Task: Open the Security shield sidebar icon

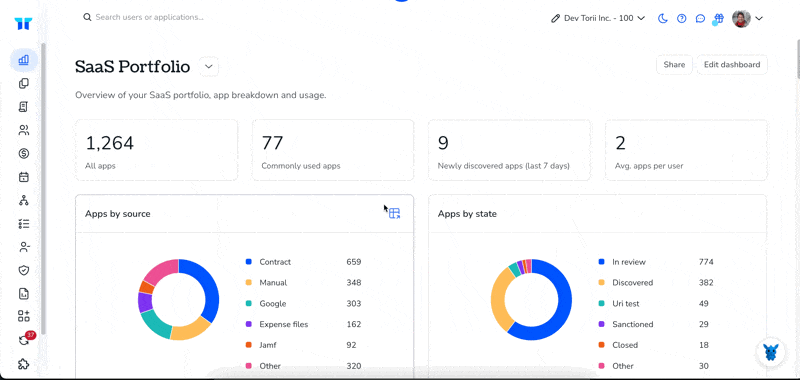Action: (23, 270)
